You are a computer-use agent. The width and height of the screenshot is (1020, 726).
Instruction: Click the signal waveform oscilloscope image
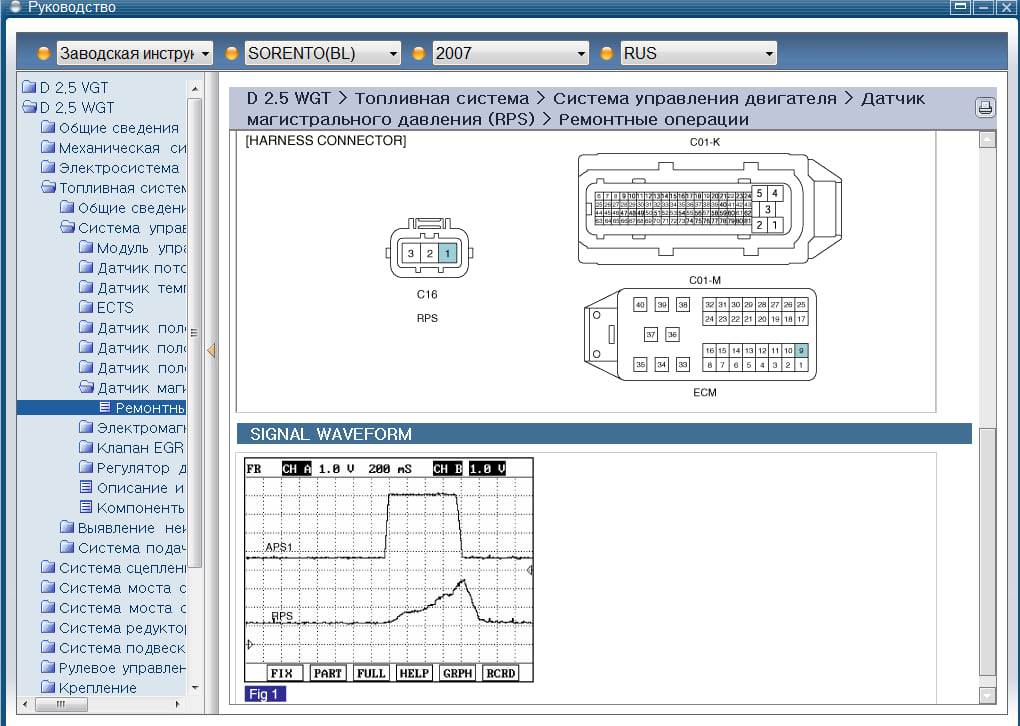[389, 570]
